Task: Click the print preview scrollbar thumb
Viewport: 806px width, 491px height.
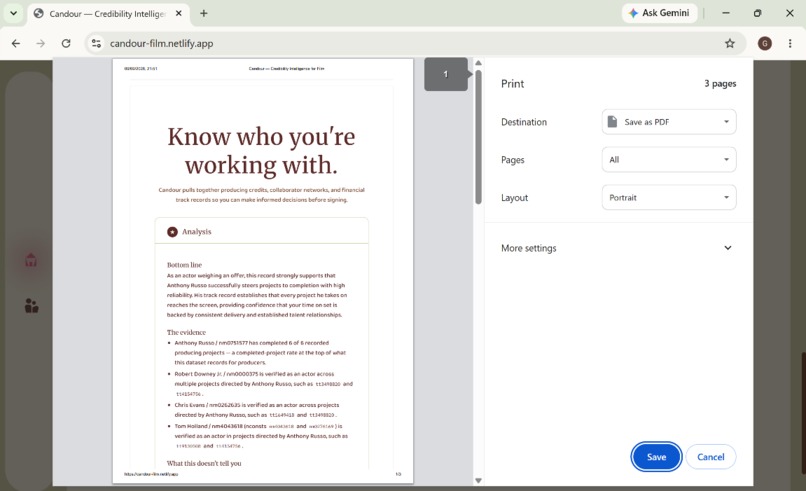Action: [x=478, y=137]
